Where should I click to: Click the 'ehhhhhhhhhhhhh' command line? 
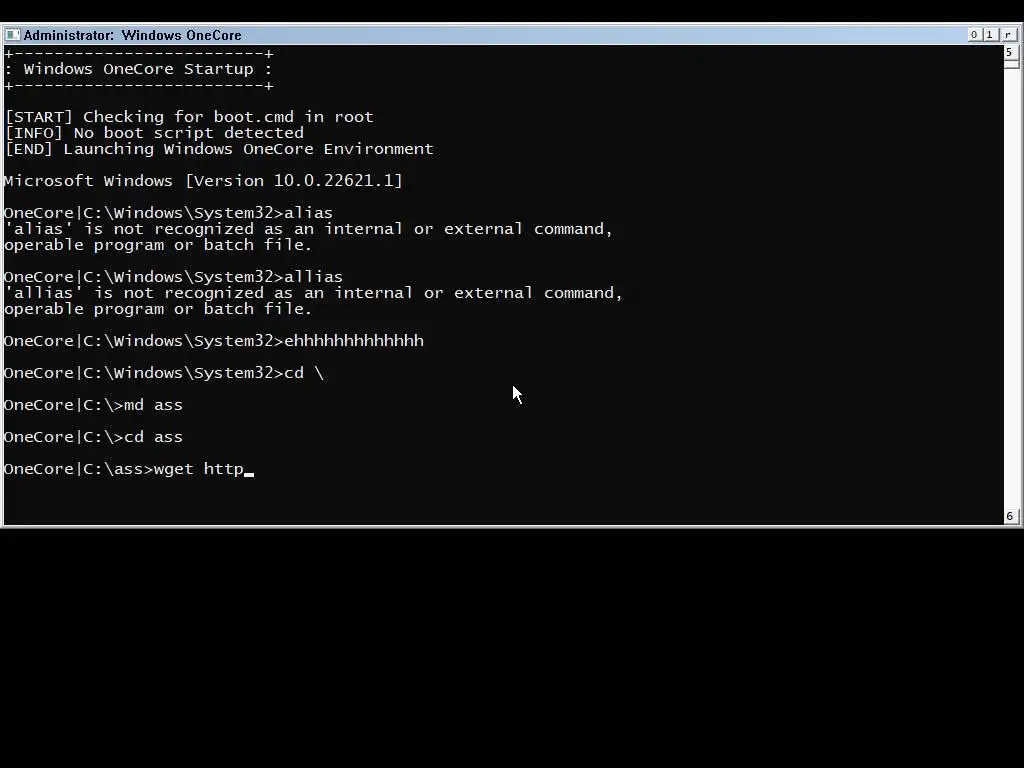pyautogui.click(x=214, y=341)
